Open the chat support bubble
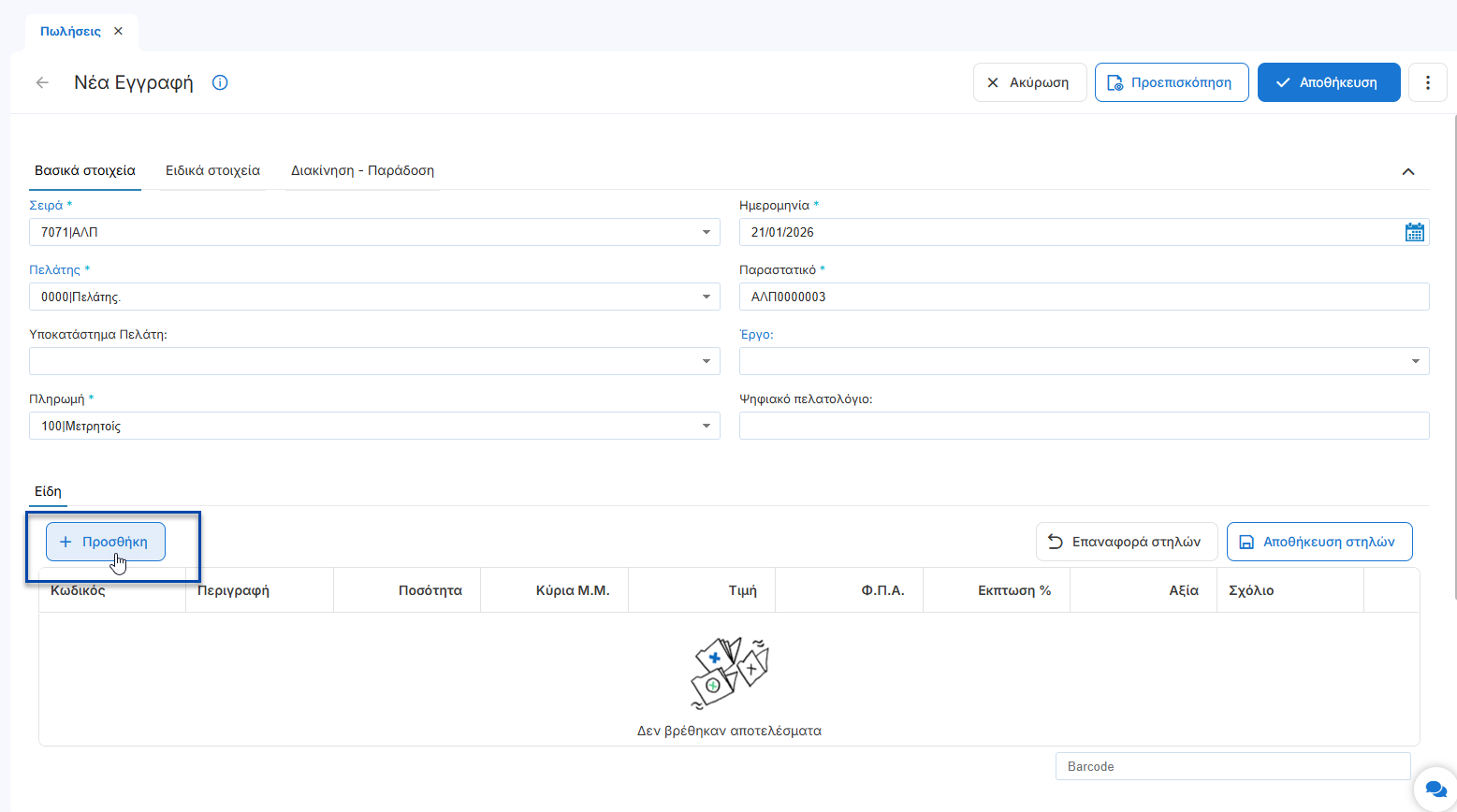This screenshot has width=1457, height=812. [1435, 789]
